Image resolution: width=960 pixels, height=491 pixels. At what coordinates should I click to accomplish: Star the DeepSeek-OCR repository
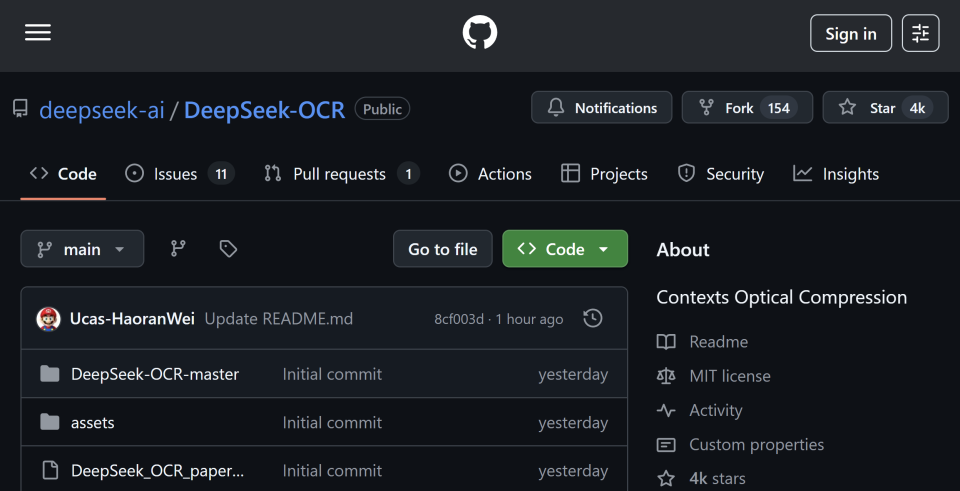coord(884,108)
